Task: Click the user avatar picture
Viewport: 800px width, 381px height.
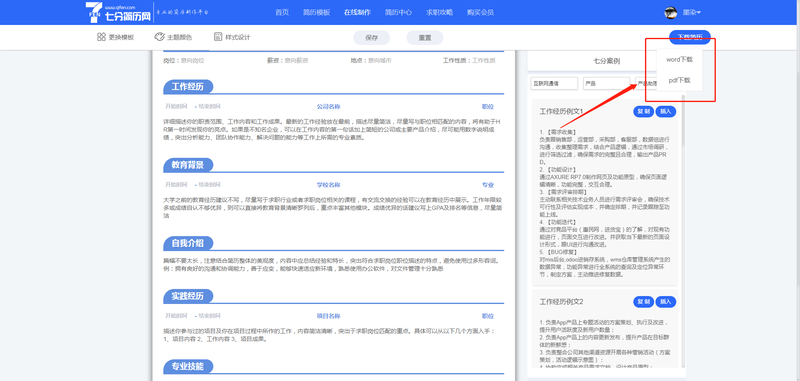Action: [x=670, y=12]
